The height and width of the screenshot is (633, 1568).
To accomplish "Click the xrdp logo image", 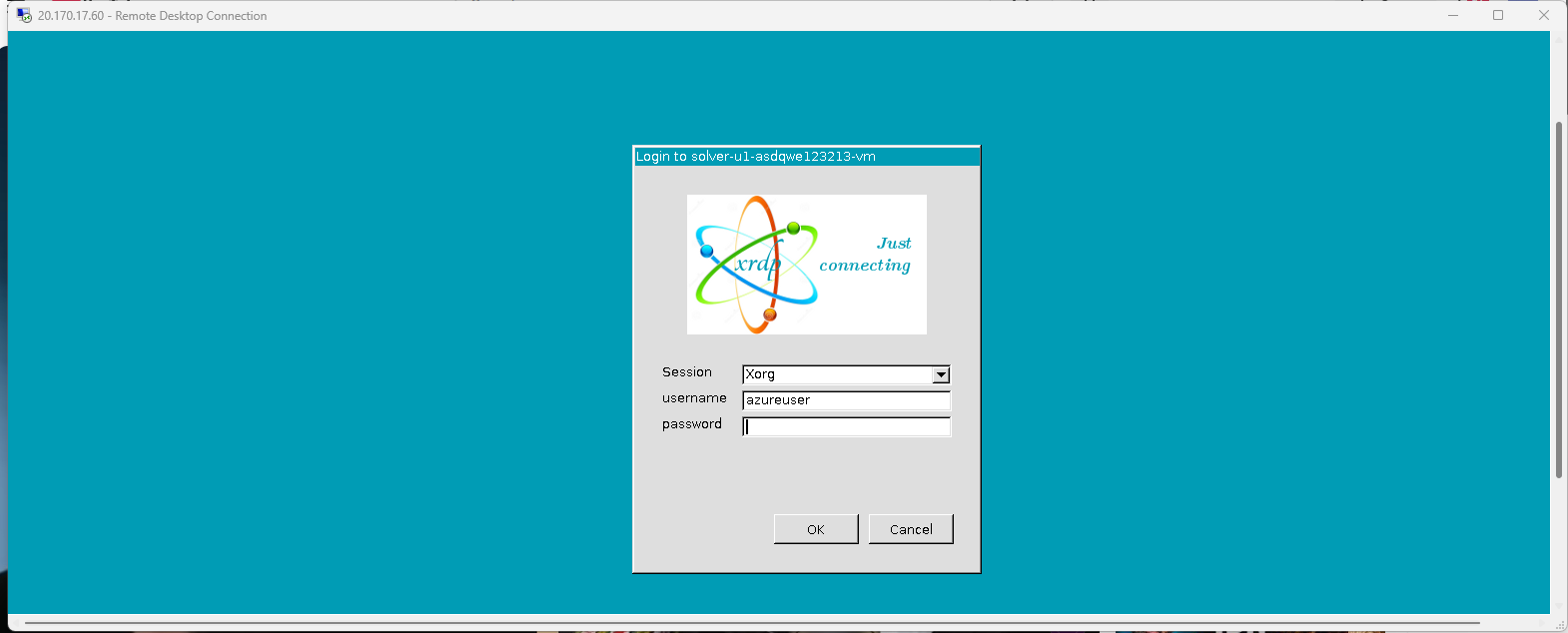I will click(807, 265).
